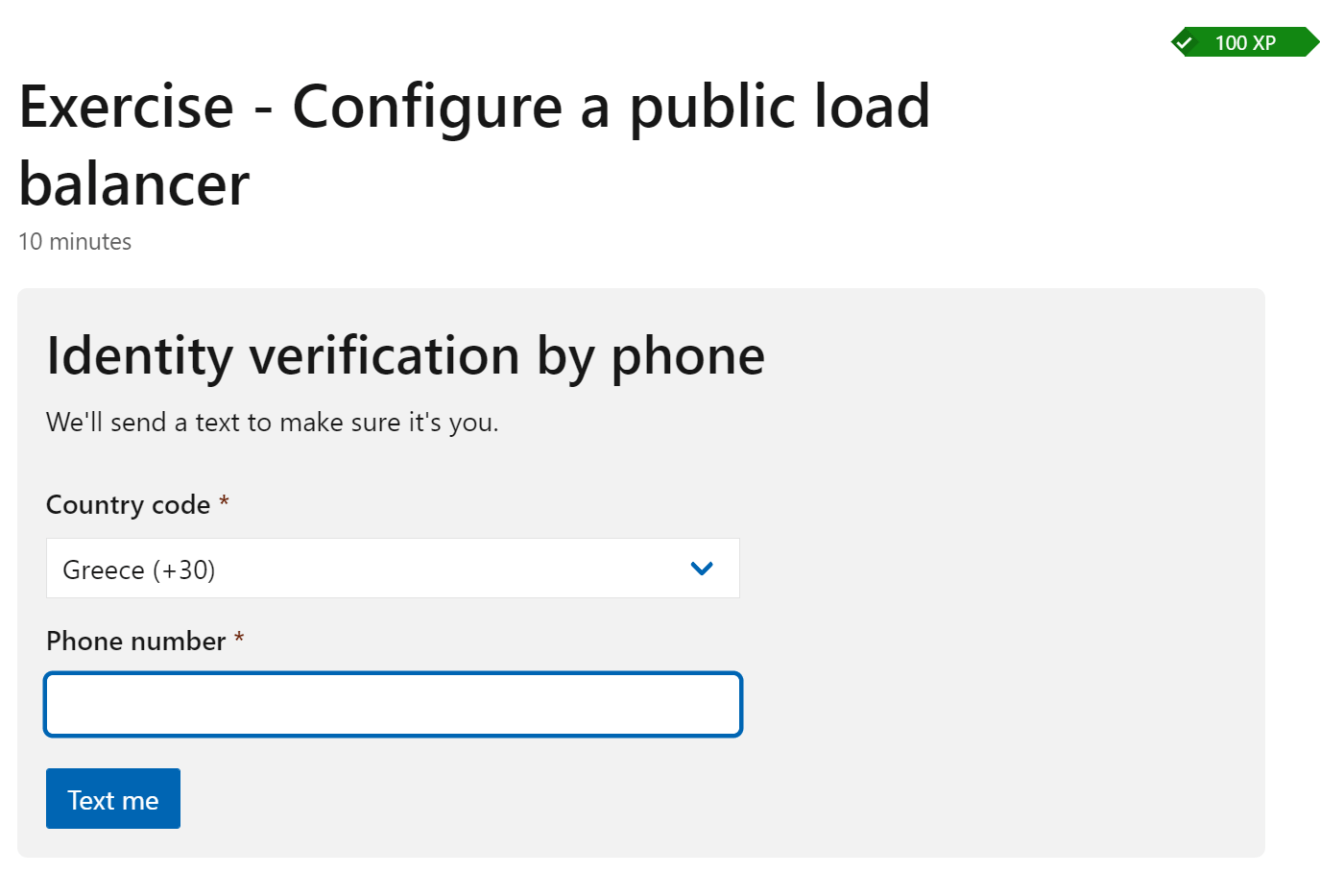This screenshot has width=1320, height=872.
Task: Click the Country code field label
Action: 128,504
